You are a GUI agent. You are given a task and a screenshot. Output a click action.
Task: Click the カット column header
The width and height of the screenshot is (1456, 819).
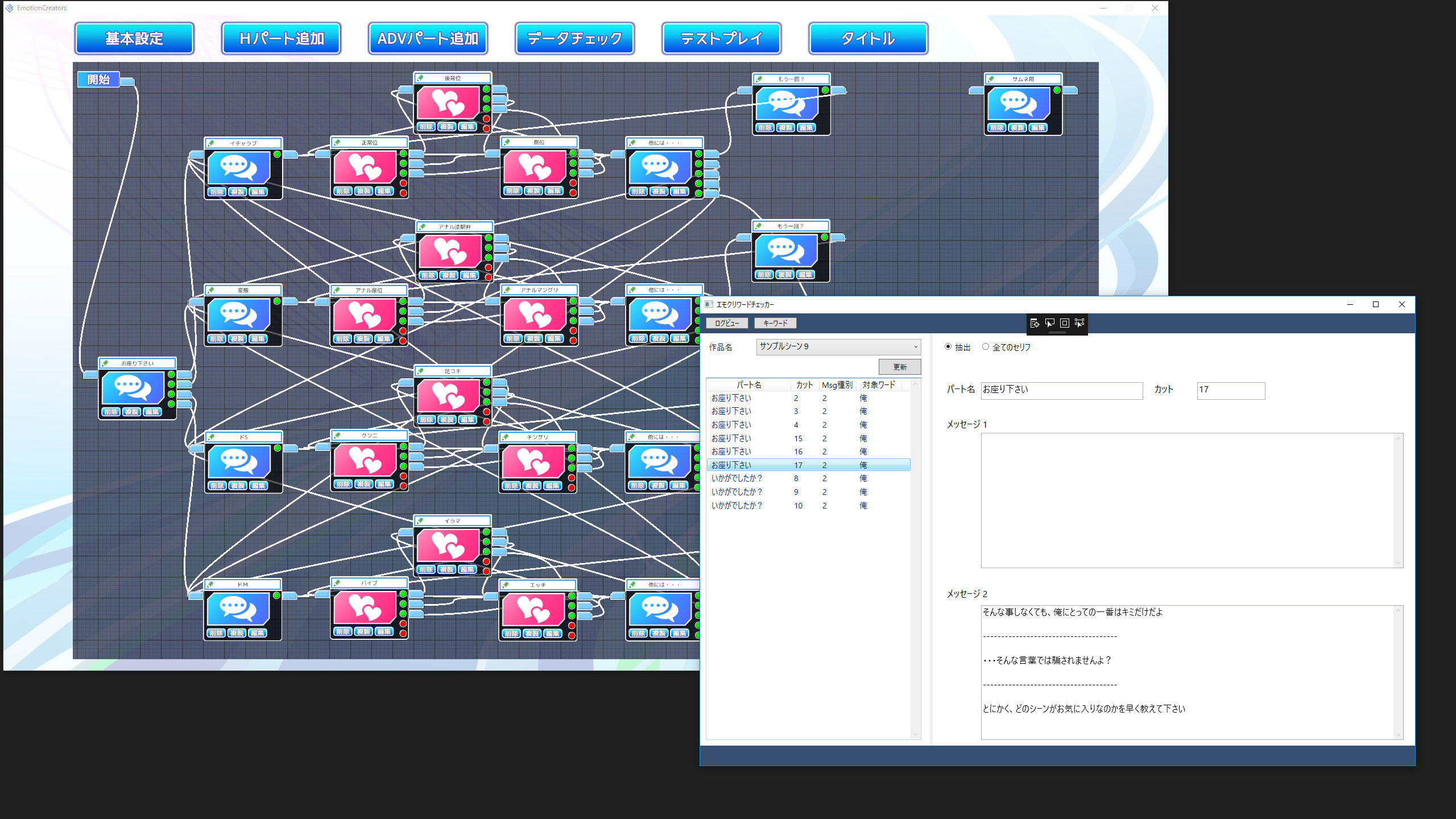(x=804, y=385)
